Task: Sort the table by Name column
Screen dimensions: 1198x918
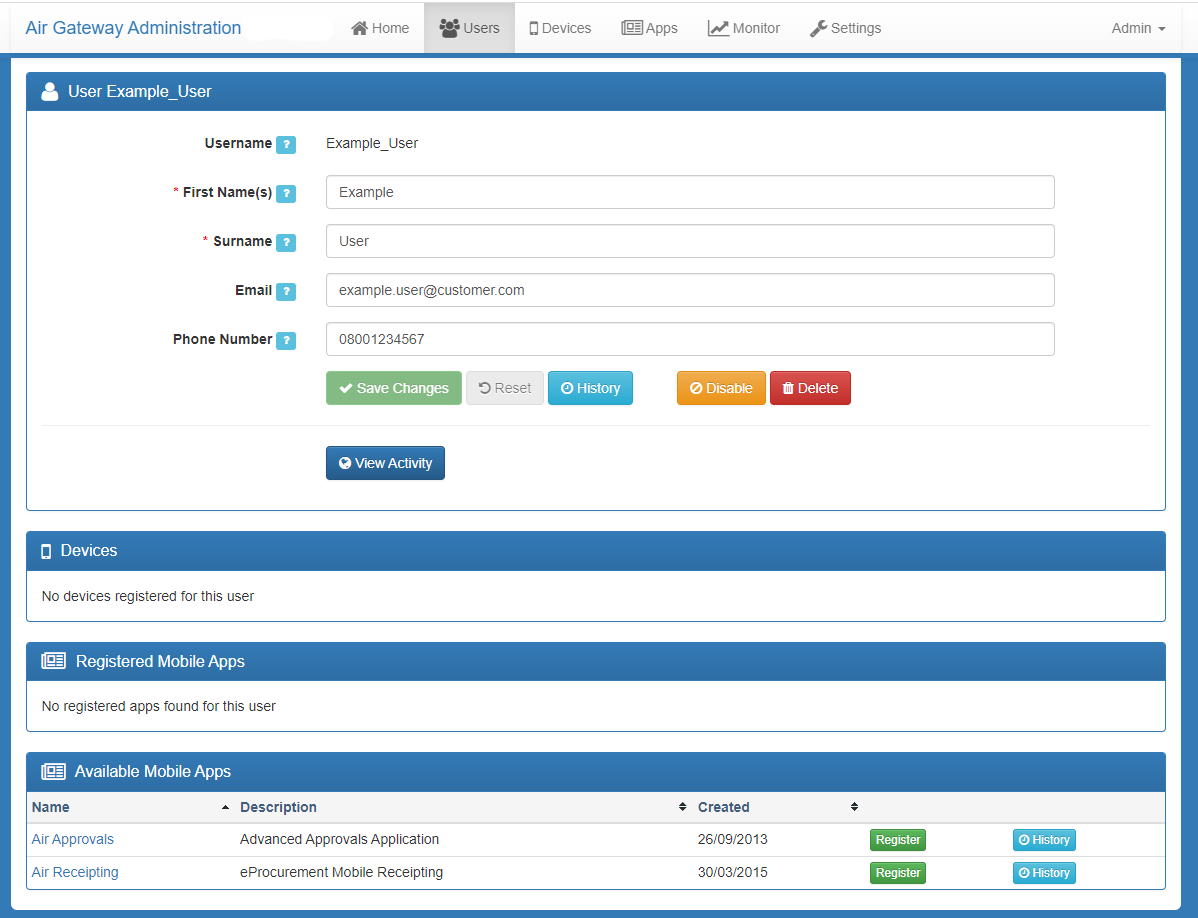Action: [129, 807]
